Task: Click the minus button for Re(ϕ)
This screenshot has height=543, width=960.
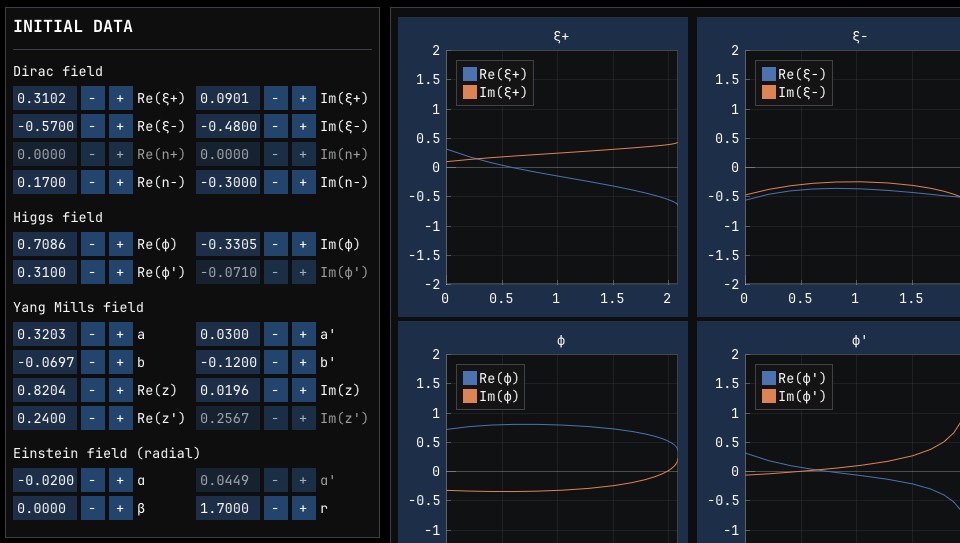Action: 92,244
